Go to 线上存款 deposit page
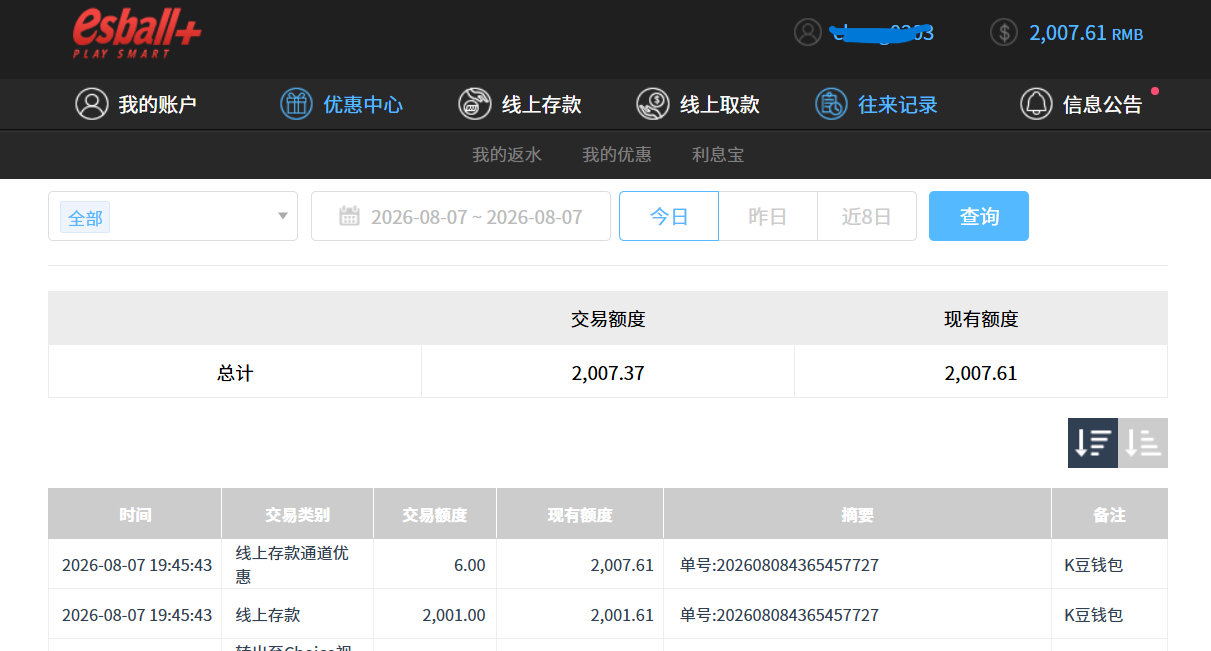Viewport: 1211px width, 651px height. coord(520,104)
